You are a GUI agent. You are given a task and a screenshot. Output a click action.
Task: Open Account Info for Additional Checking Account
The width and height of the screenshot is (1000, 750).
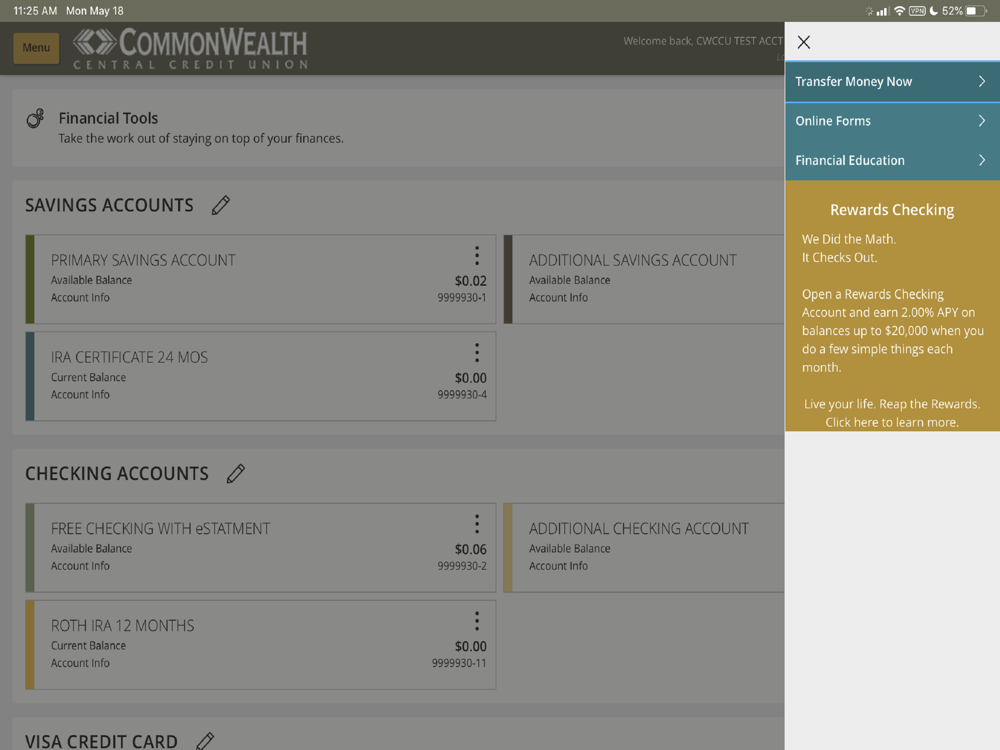click(x=559, y=566)
